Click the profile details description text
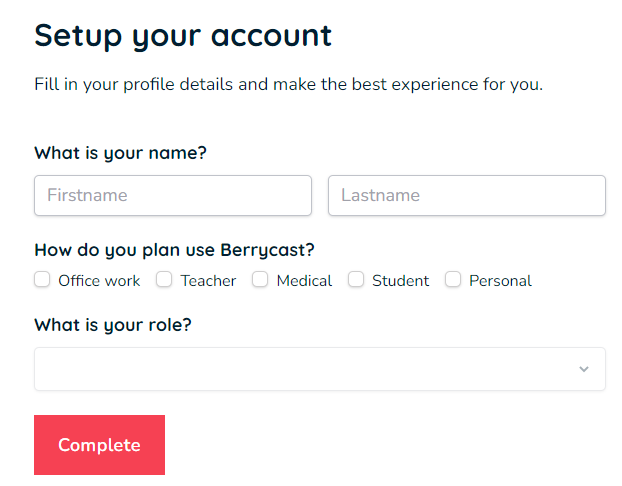The height and width of the screenshot is (486, 622). coord(288,84)
